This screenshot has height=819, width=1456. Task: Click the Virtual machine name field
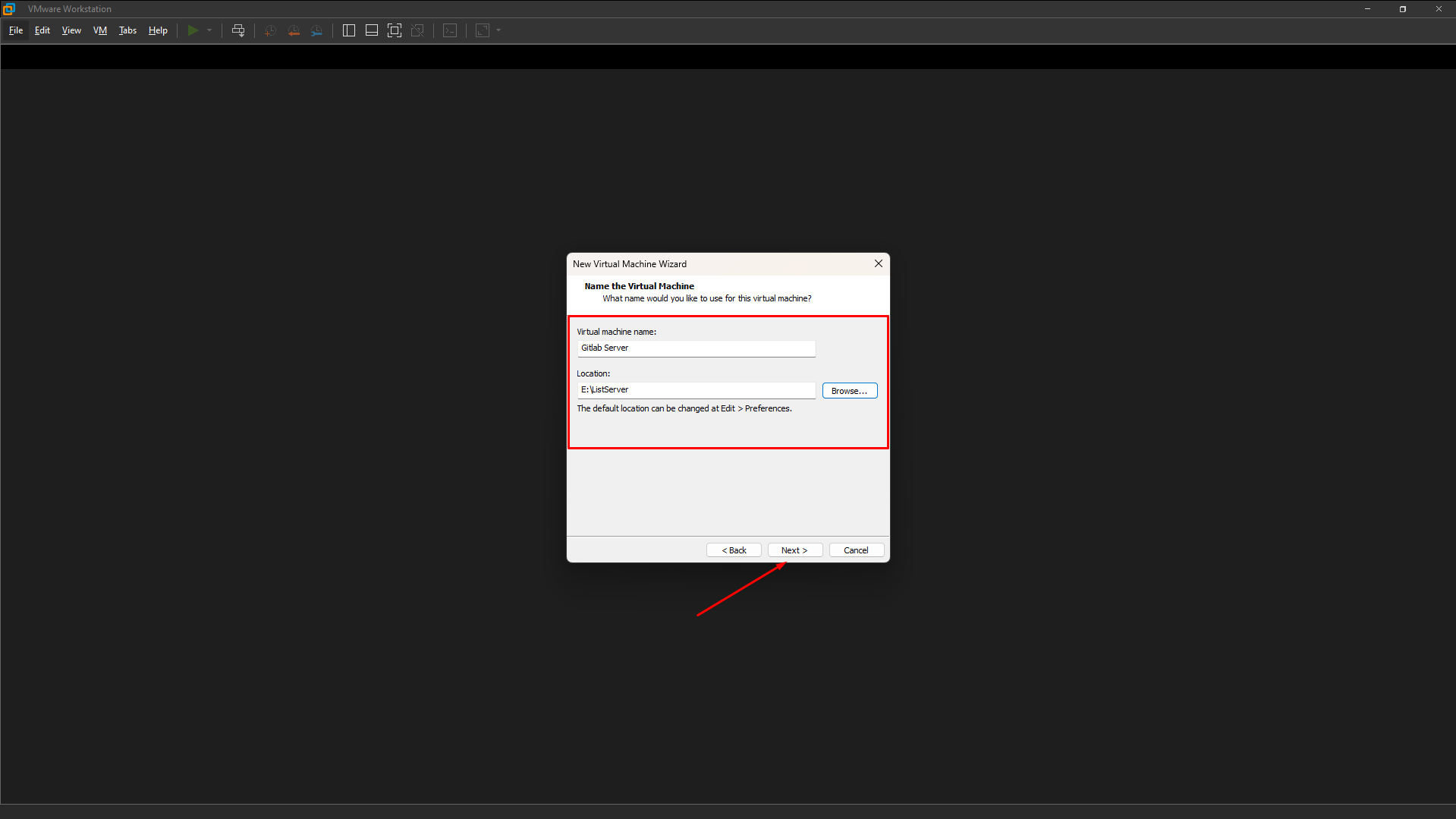(696, 348)
